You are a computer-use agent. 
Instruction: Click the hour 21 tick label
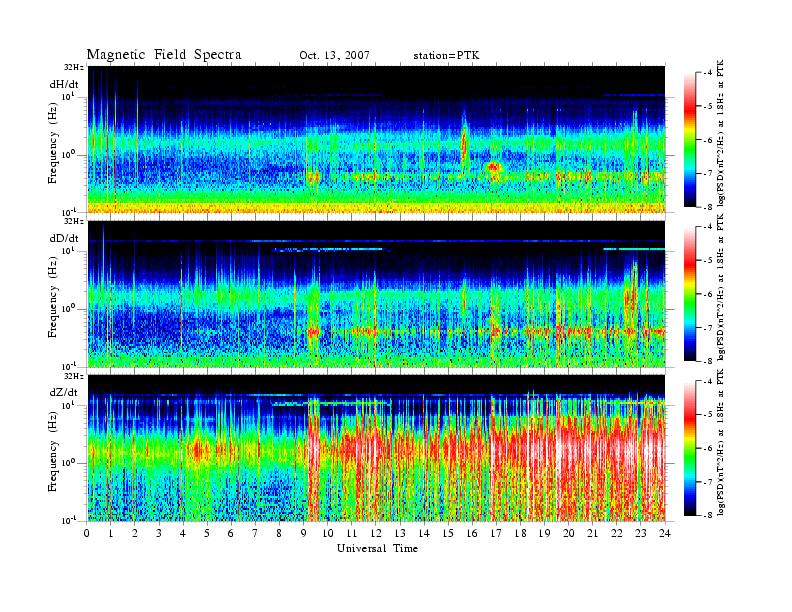pos(592,533)
